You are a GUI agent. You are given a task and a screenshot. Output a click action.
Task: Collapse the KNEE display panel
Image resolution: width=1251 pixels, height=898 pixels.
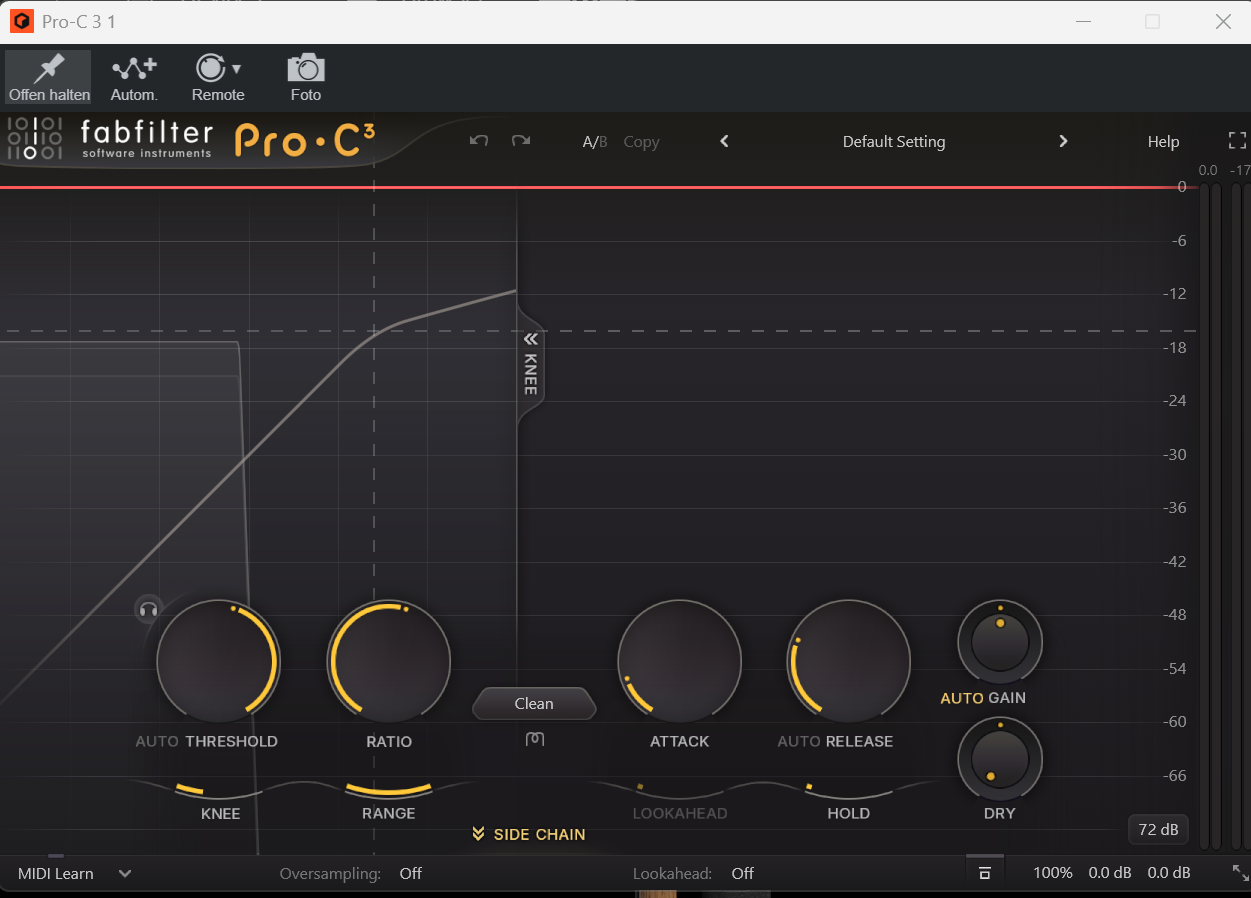[x=531, y=365]
